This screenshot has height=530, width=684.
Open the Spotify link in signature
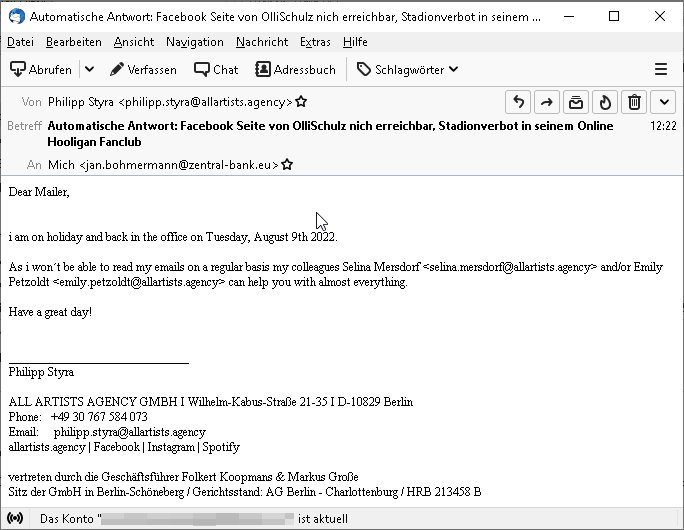tap(221, 447)
